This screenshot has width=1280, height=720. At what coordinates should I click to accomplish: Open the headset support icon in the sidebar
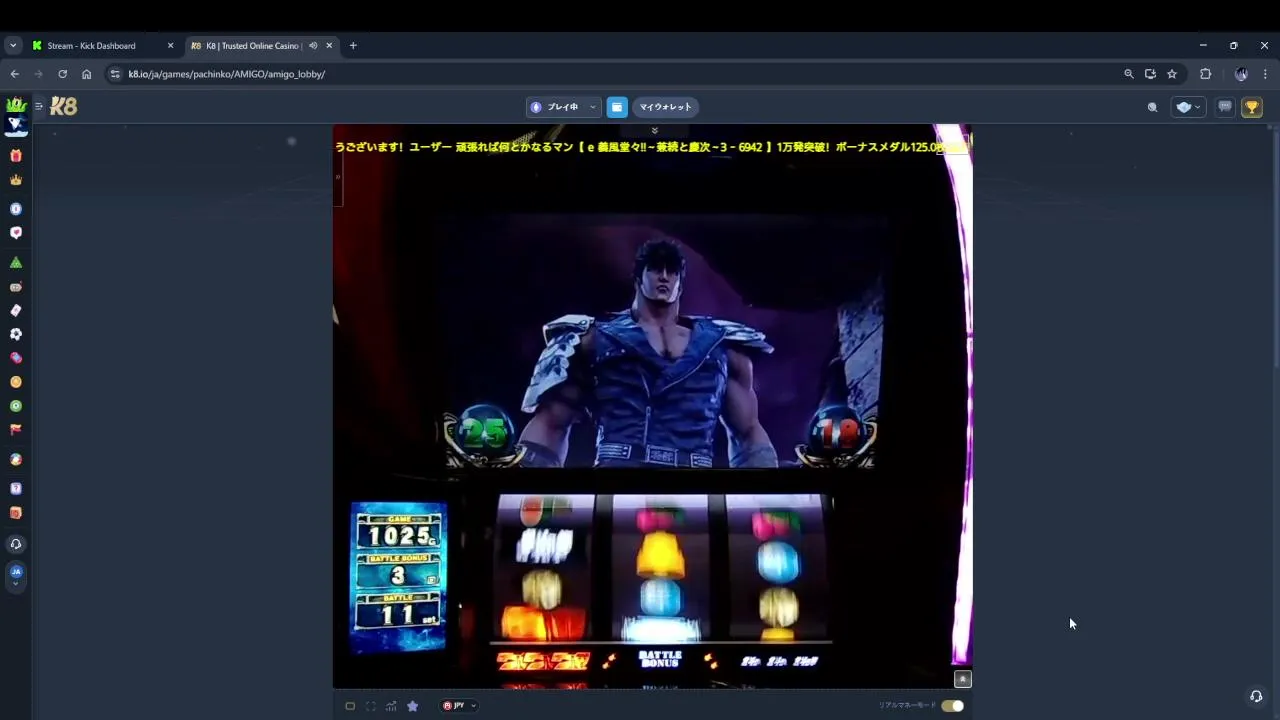(x=15, y=544)
